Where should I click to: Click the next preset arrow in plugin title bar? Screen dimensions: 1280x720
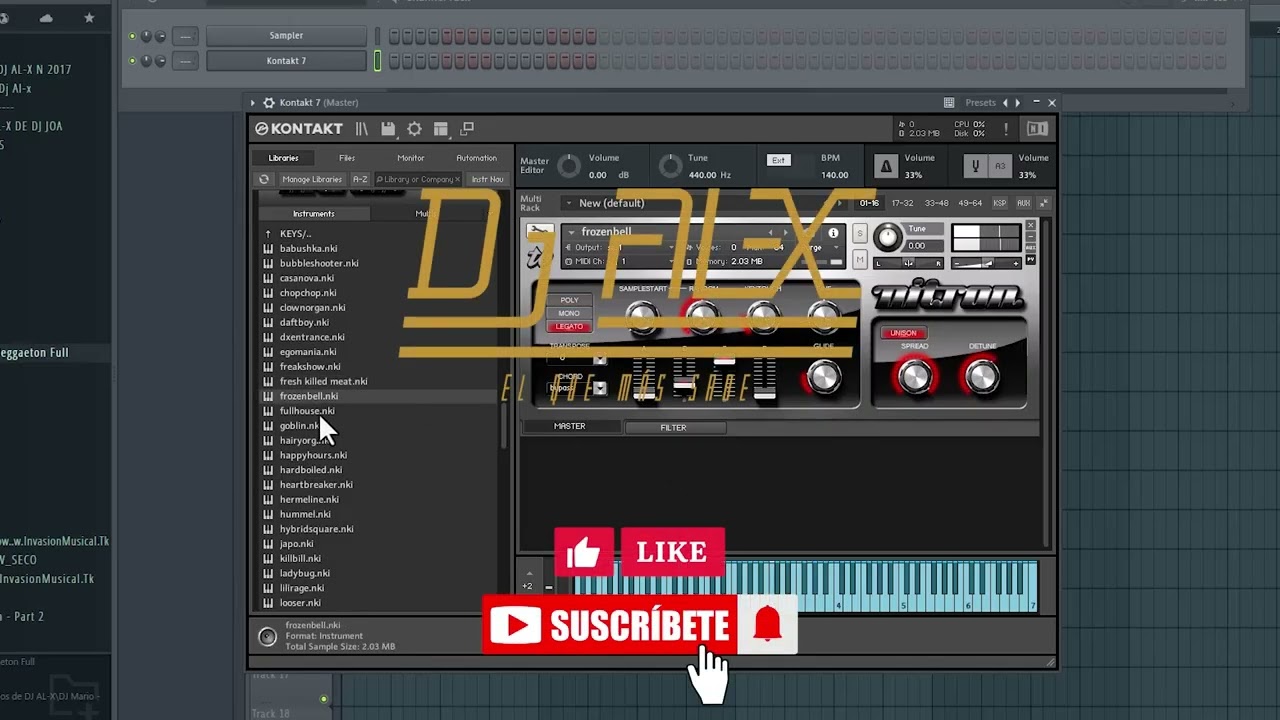coord(1018,102)
